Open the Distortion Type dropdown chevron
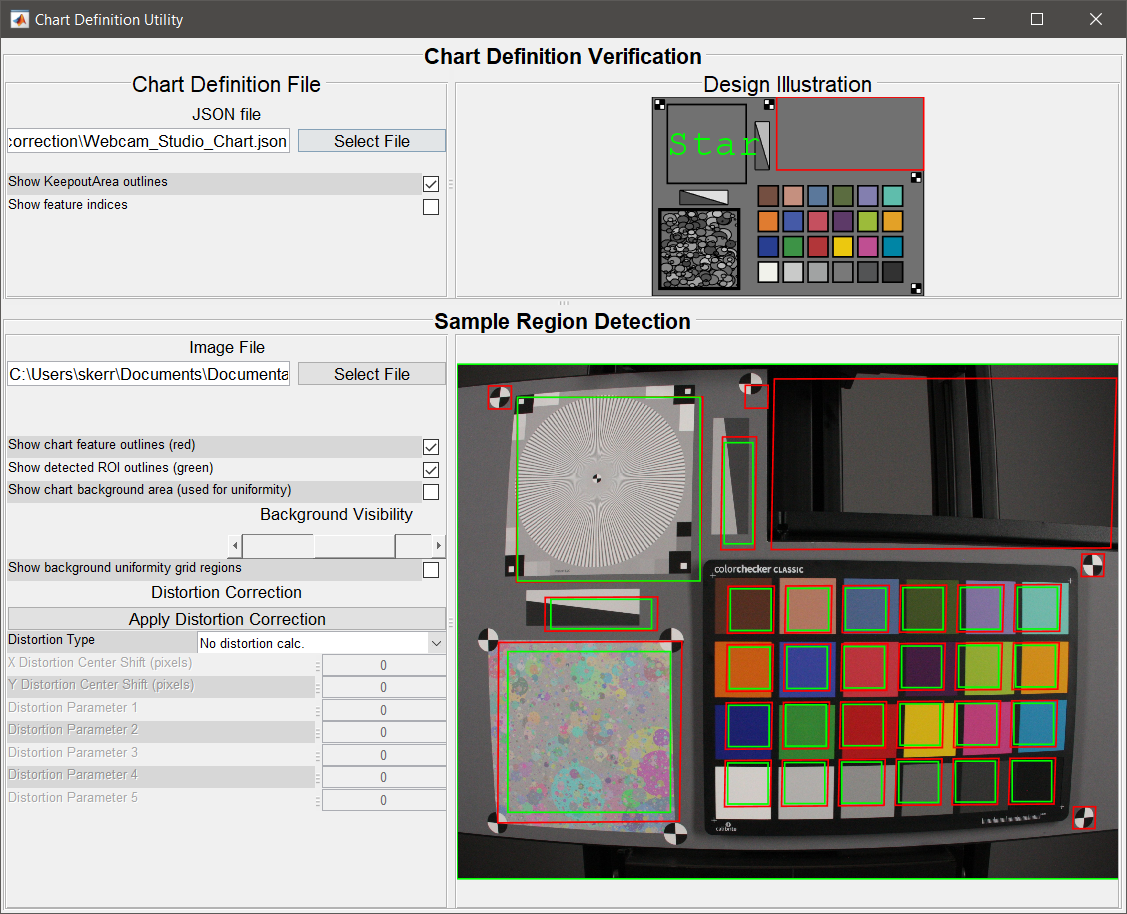The width and height of the screenshot is (1127, 914). coord(435,641)
